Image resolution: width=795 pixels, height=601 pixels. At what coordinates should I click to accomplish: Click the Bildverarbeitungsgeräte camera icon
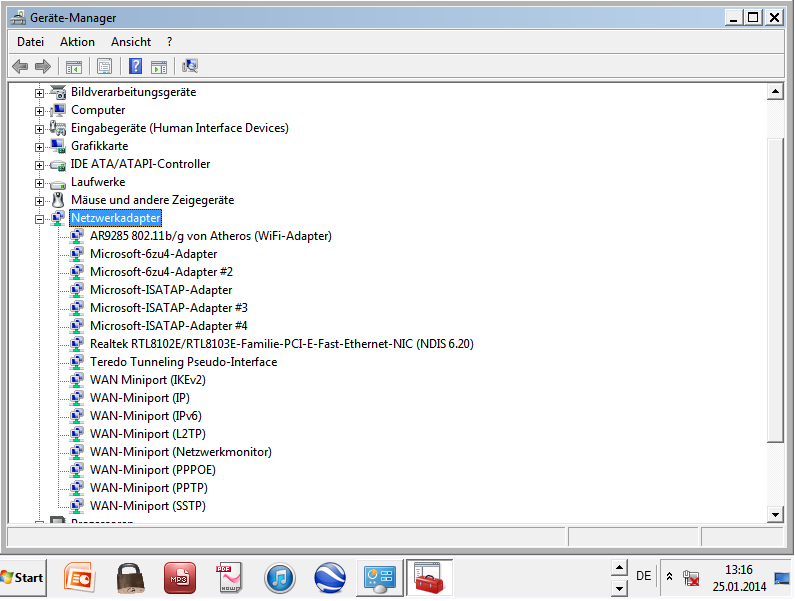pos(58,92)
